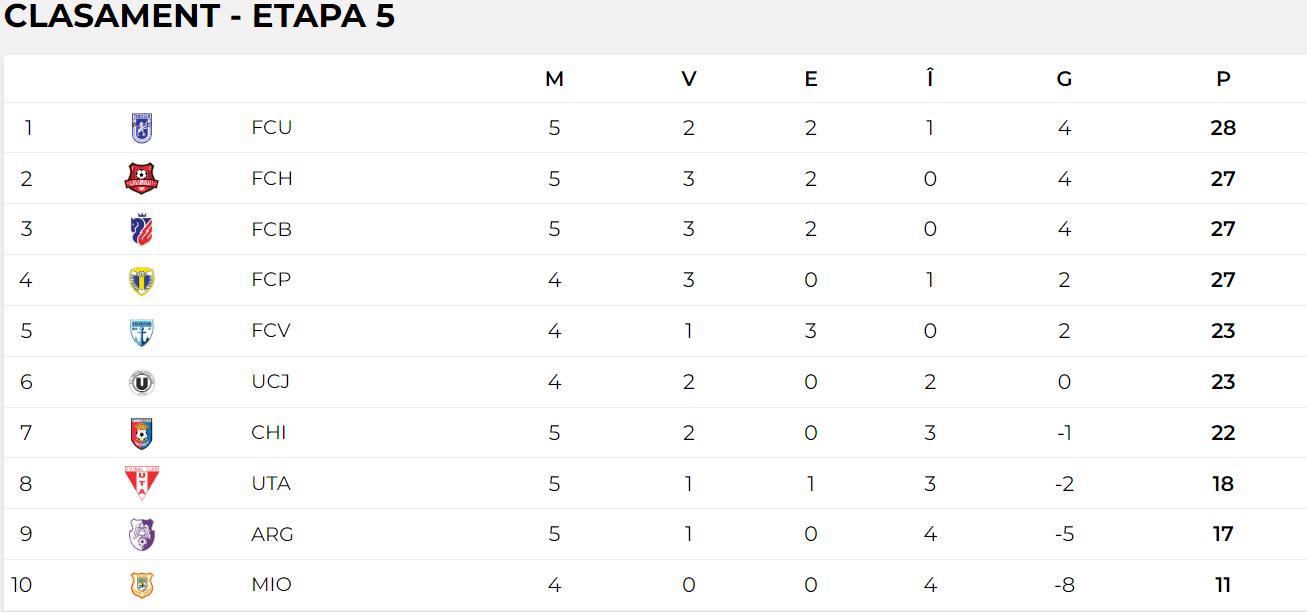Open the FCU team name link
This screenshot has height=612, width=1307.
click(271, 128)
